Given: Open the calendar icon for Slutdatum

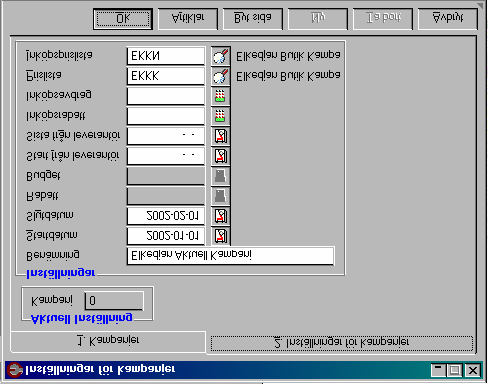Looking at the screenshot, I should 220,216.
